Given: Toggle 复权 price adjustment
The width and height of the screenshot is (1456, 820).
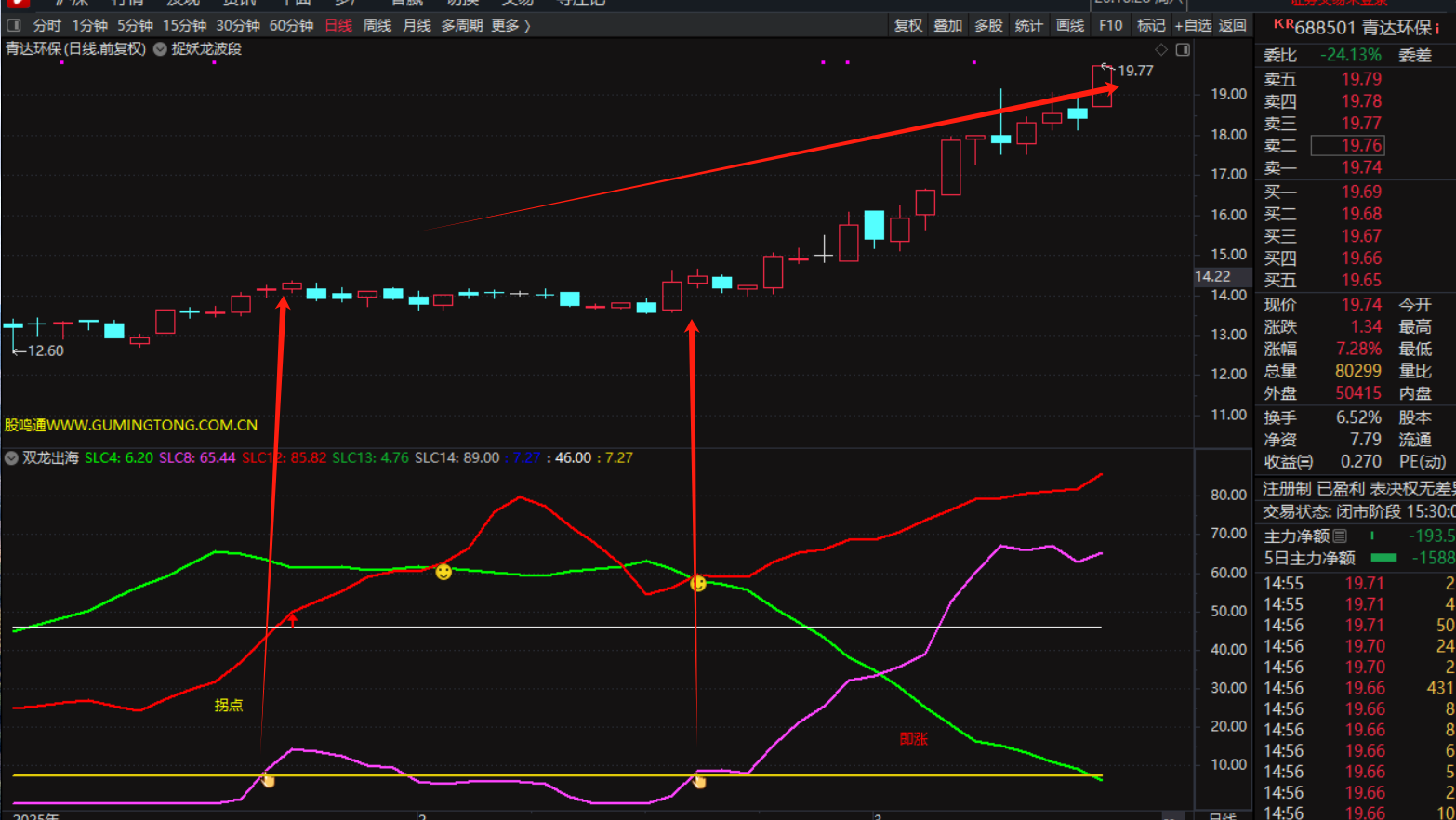Looking at the screenshot, I should pyautogui.click(x=907, y=25).
